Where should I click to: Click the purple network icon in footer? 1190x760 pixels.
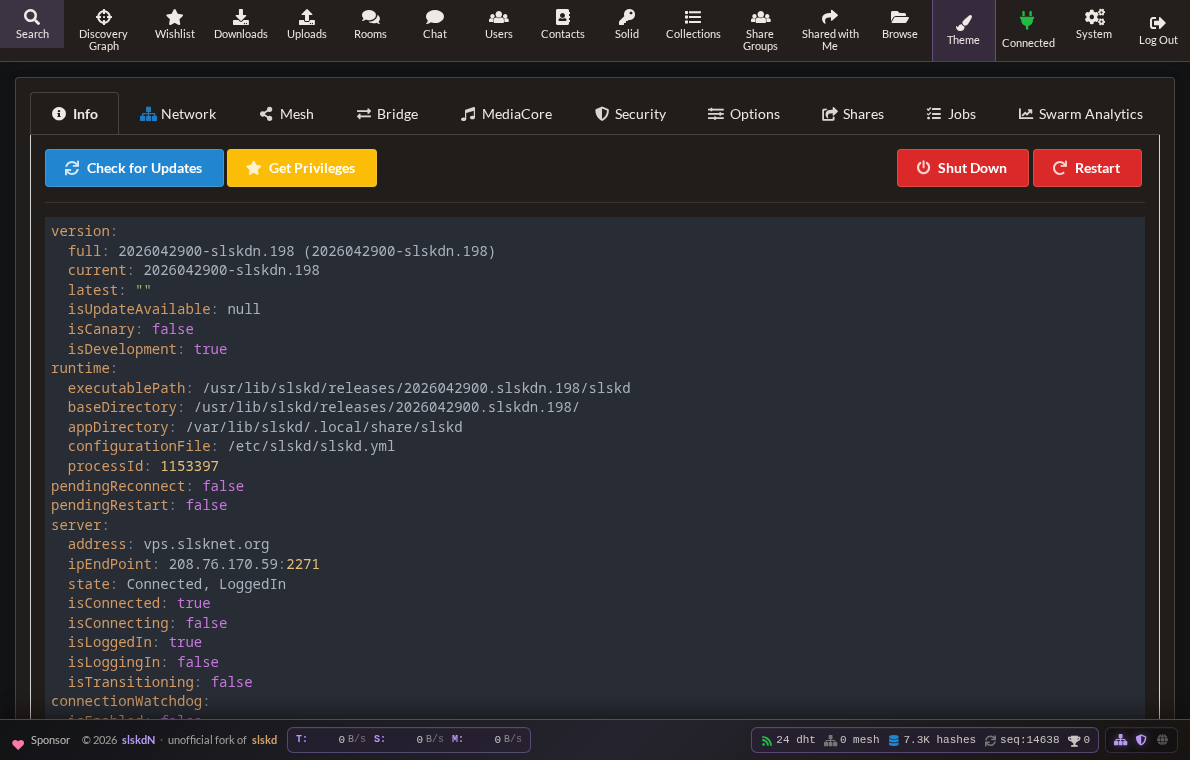point(1120,740)
